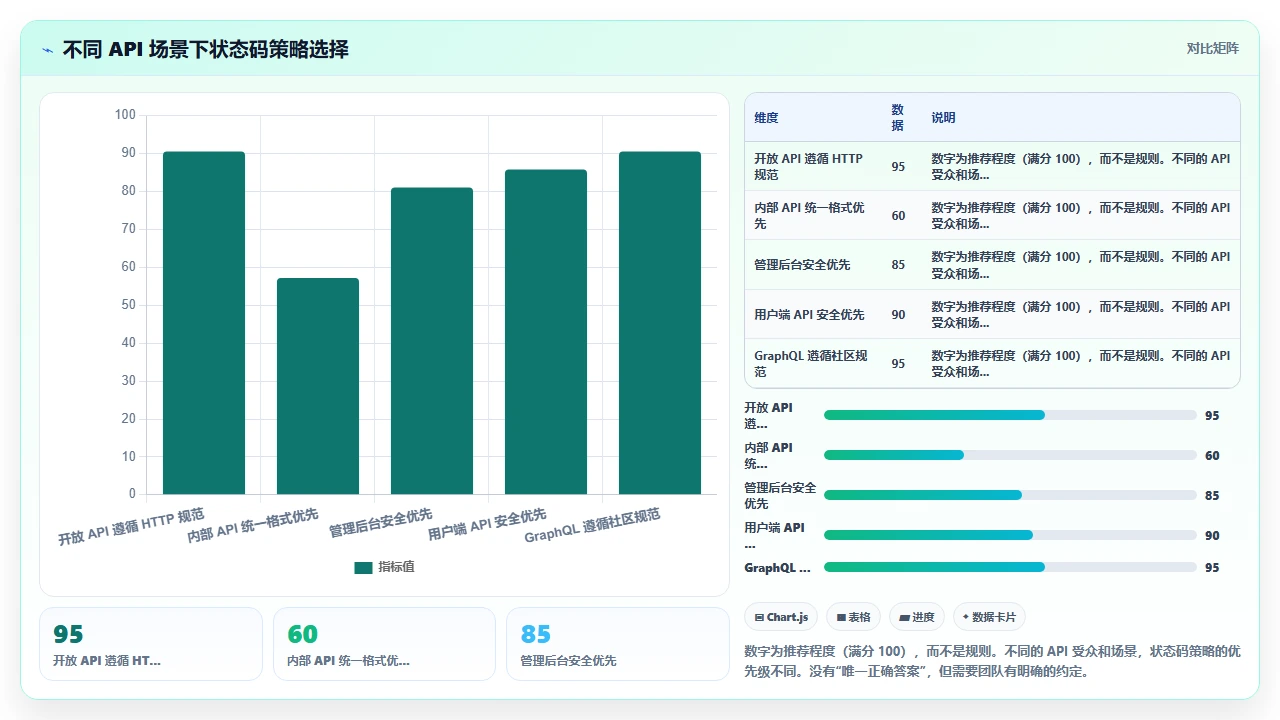This screenshot has height=720, width=1280.
Task: Click the lightning icon beside the title
Action: (x=47, y=49)
